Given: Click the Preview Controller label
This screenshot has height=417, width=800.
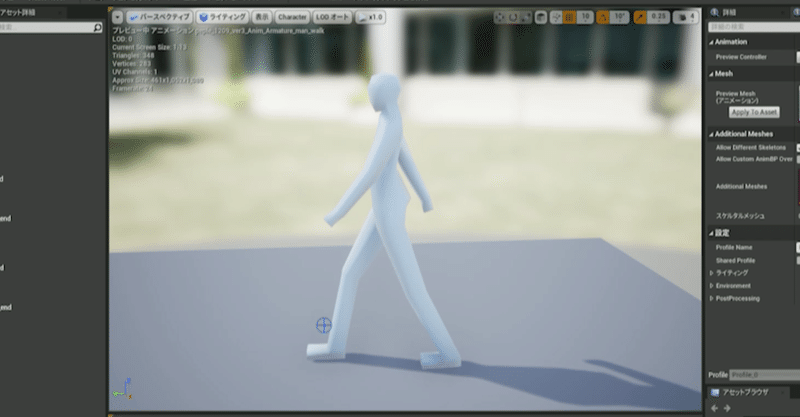Looking at the screenshot, I should point(741,57).
